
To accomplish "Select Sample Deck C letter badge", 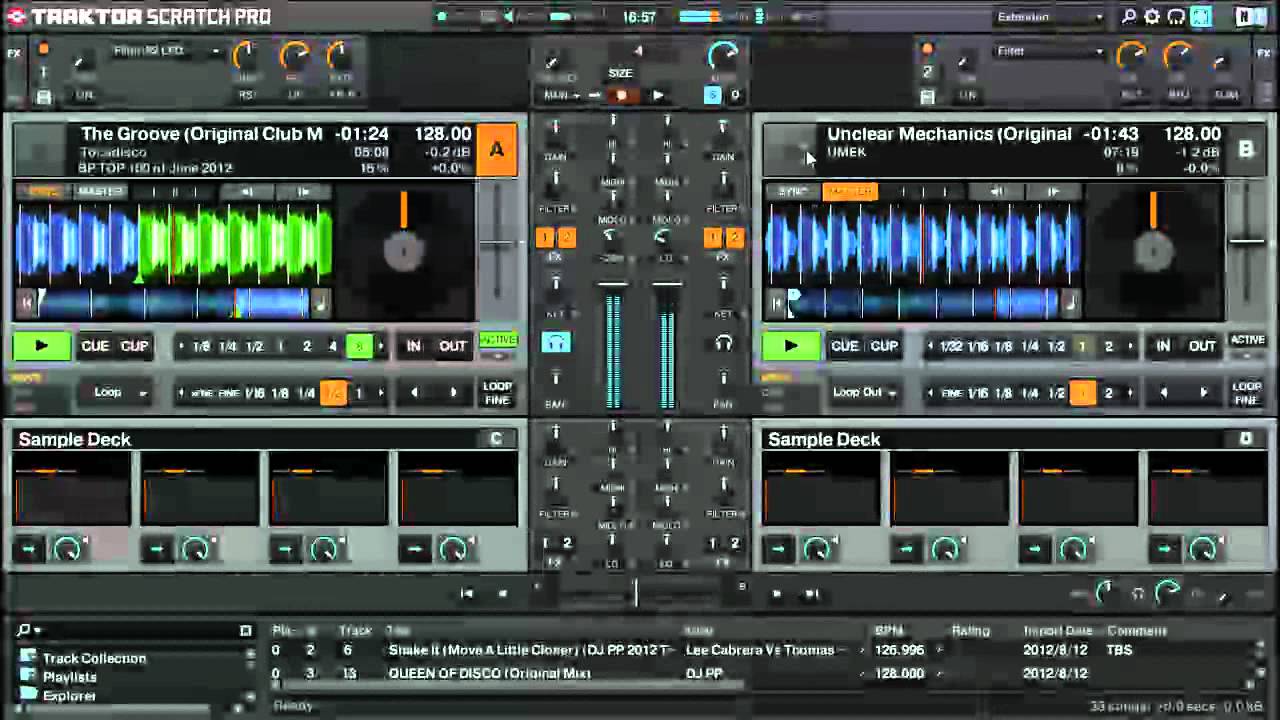I will click(x=496, y=439).
